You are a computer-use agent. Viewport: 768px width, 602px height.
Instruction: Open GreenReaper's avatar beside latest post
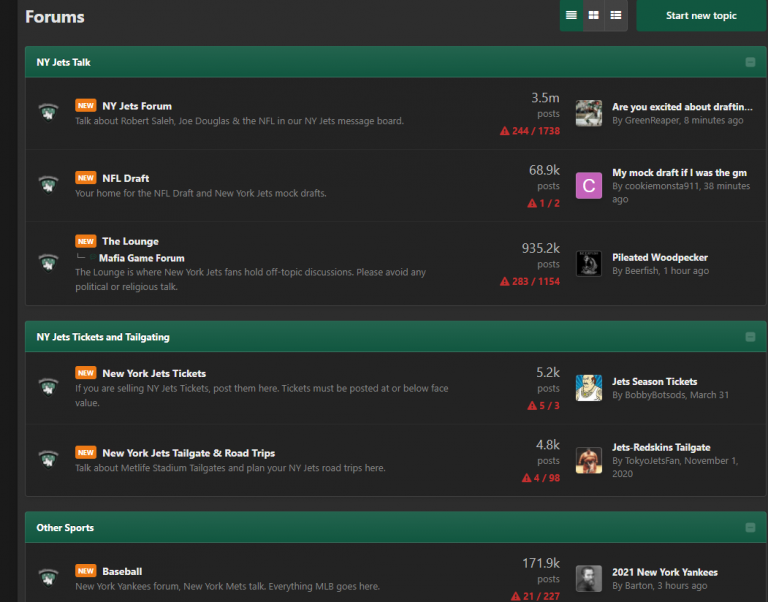point(589,113)
